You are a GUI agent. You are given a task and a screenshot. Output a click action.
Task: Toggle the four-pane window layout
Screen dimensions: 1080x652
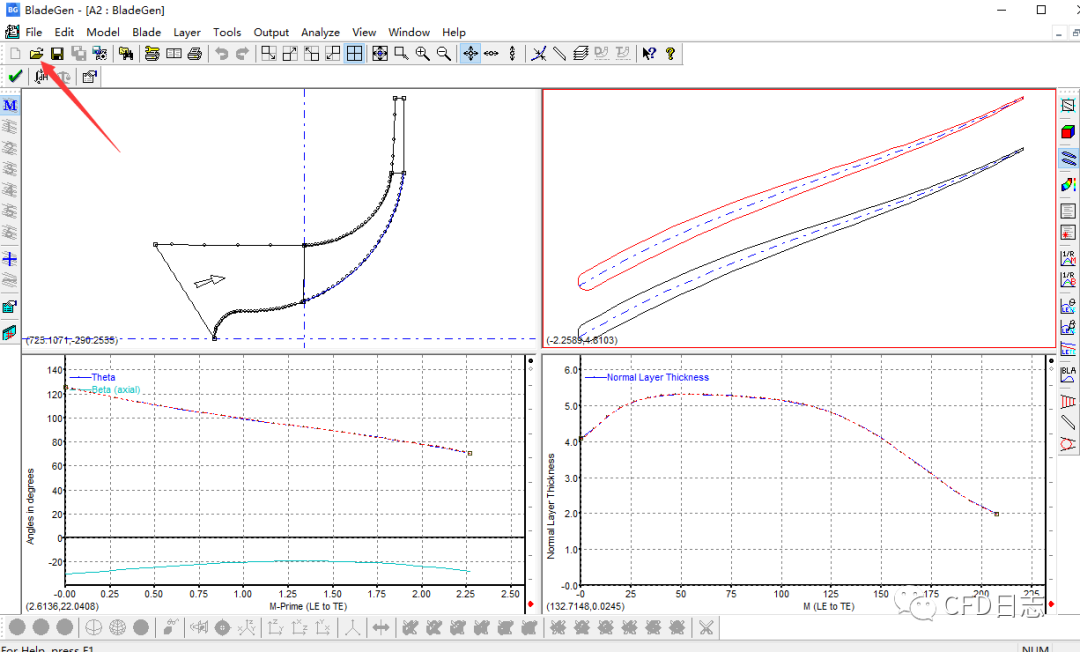pos(355,53)
